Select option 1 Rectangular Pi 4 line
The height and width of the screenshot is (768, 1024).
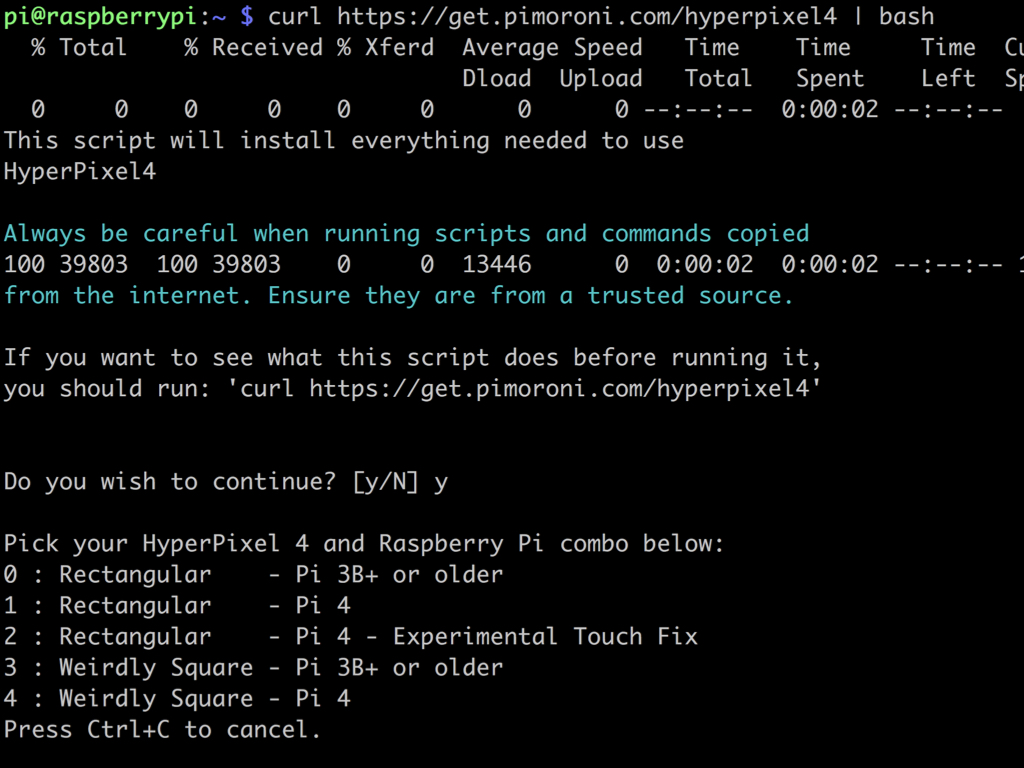[177, 605]
